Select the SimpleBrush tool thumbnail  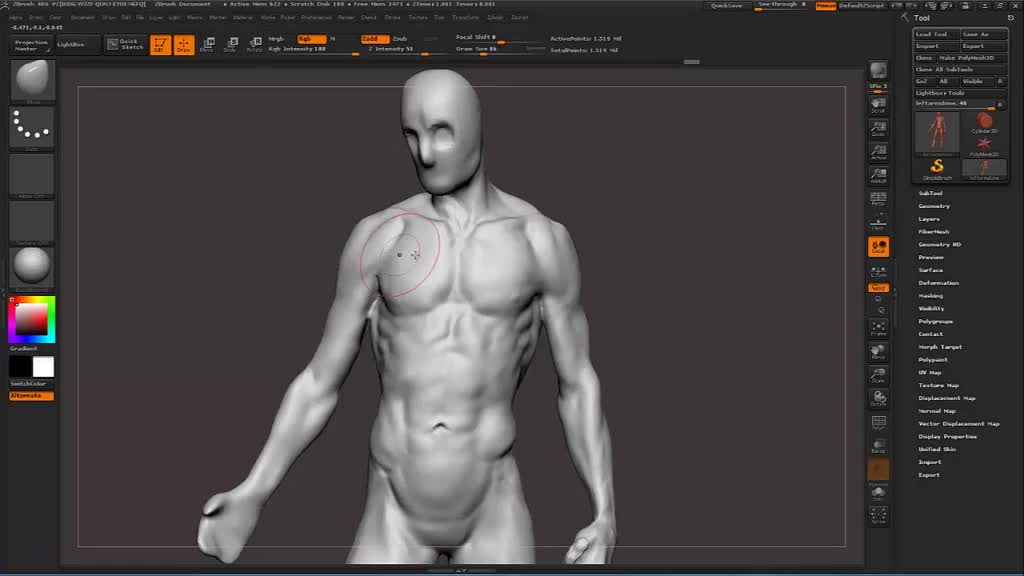937,169
